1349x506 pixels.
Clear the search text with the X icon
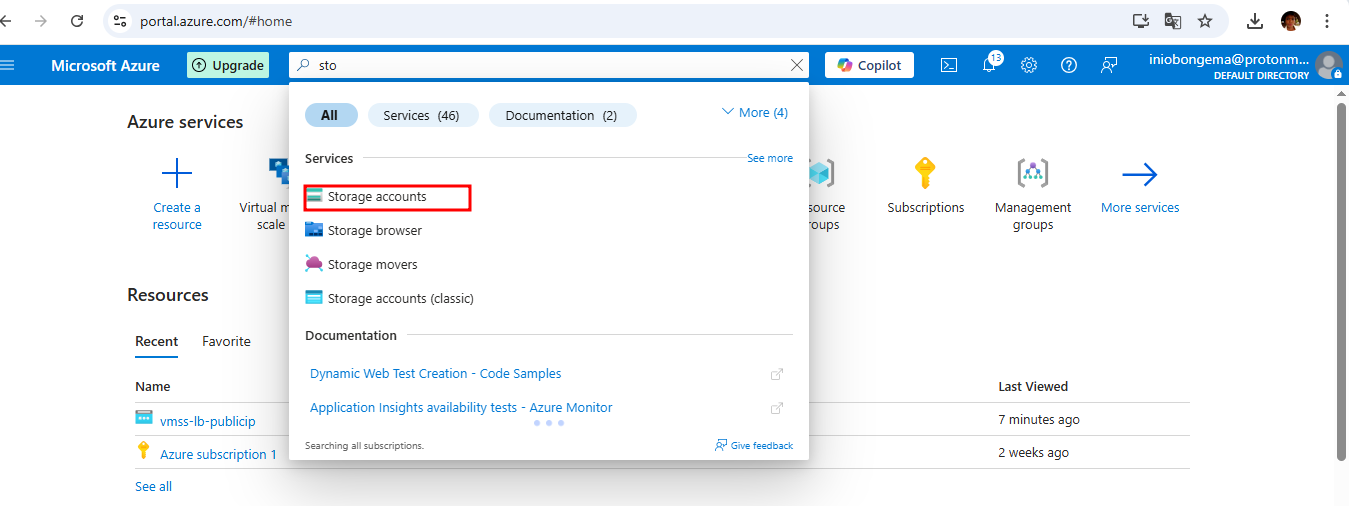(x=797, y=65)
